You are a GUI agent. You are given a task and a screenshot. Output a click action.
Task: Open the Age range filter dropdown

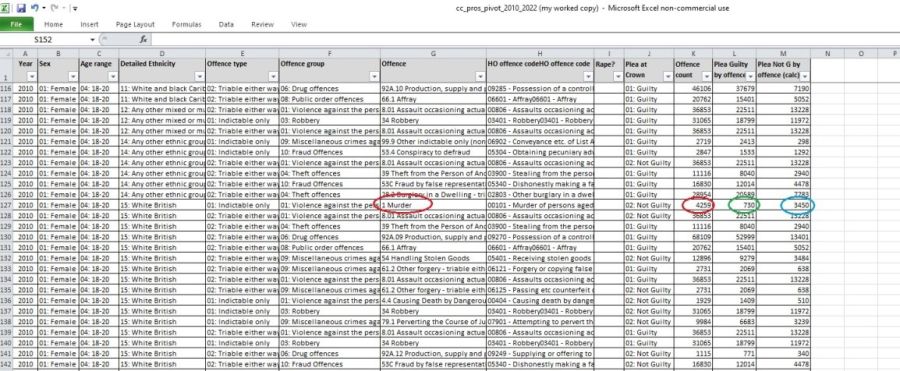click(x=112, y=76)
